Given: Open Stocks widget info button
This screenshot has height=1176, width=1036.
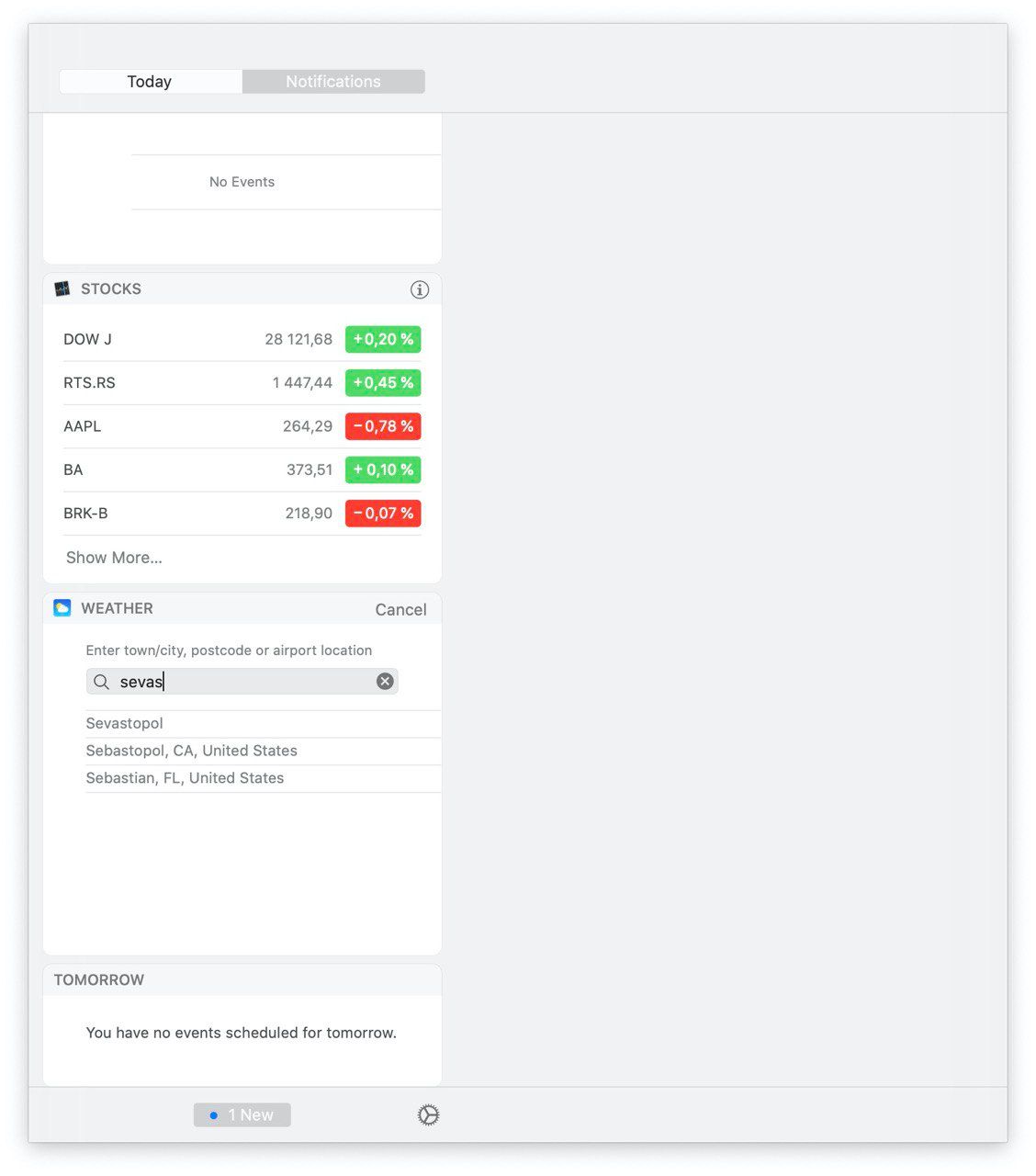Looking at the screenshot, I should click(420, 289).
